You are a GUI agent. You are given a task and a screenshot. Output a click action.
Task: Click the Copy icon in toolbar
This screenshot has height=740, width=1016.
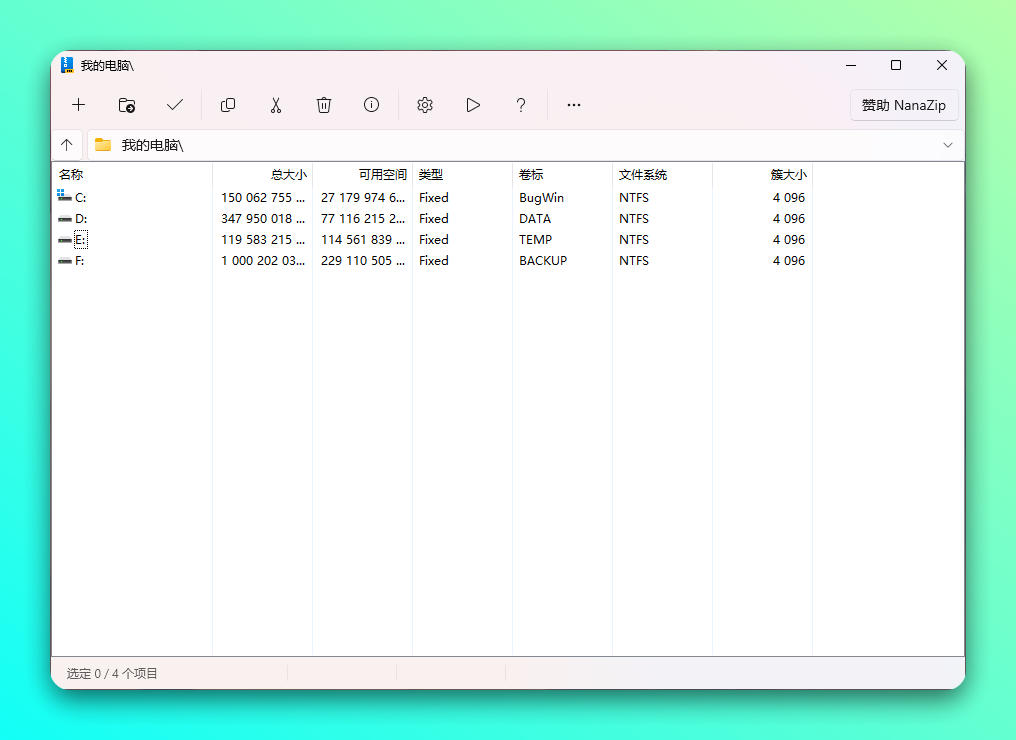coord(228,105)
